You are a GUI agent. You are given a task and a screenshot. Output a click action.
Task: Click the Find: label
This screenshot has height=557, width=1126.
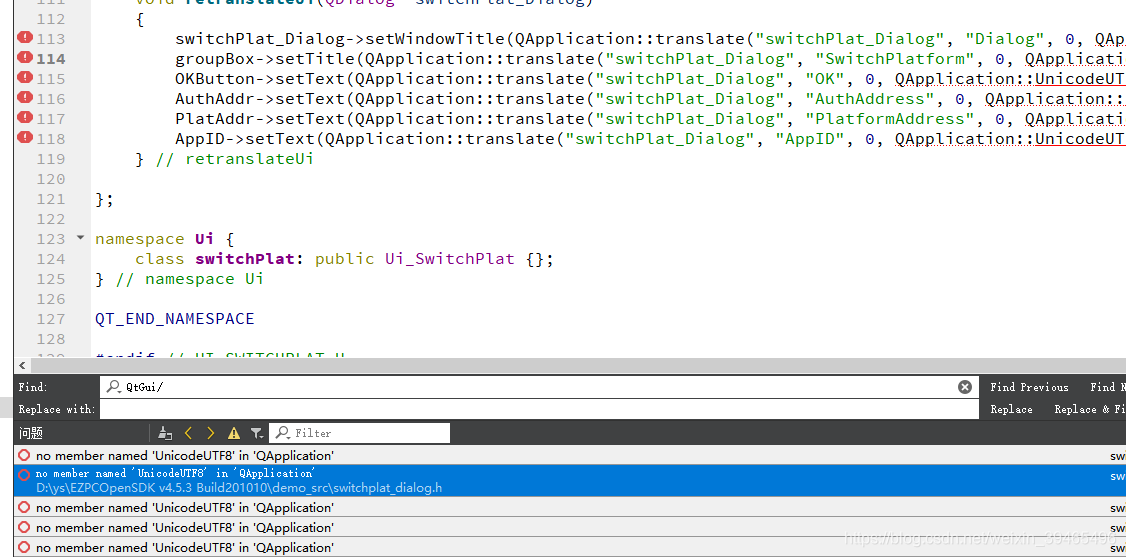pos(33,387)
